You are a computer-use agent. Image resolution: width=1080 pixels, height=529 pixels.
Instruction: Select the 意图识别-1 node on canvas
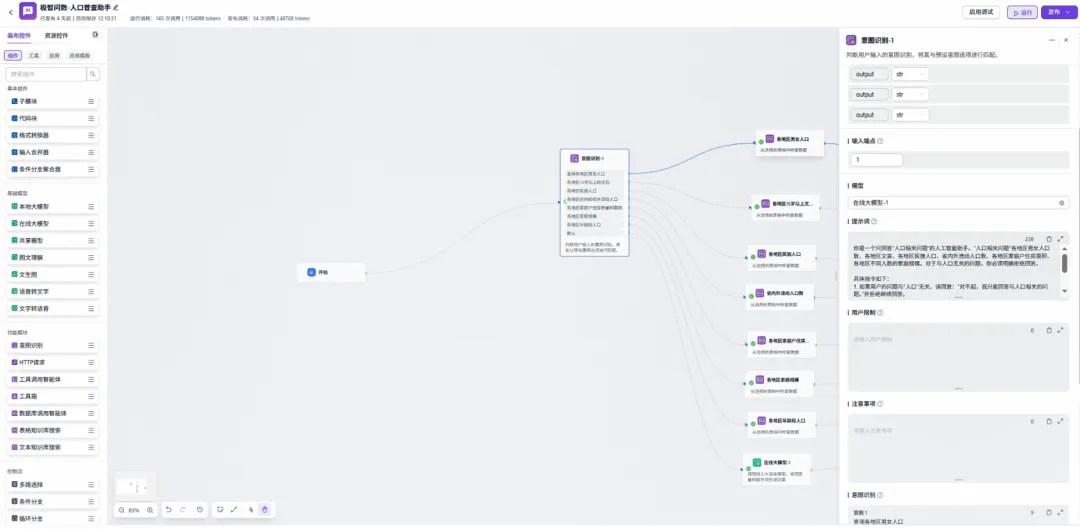[x=594, y=203]
